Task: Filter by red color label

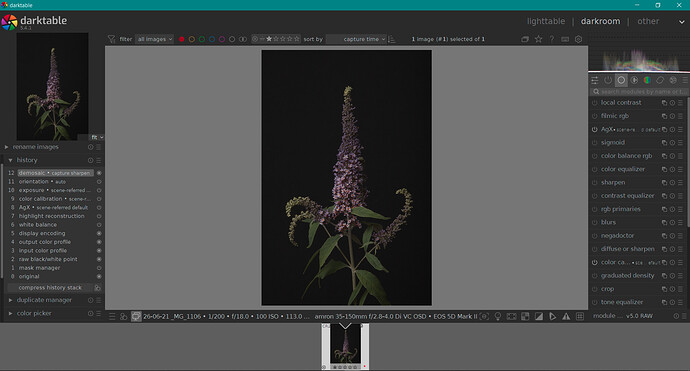Action: tap(181, 39)
